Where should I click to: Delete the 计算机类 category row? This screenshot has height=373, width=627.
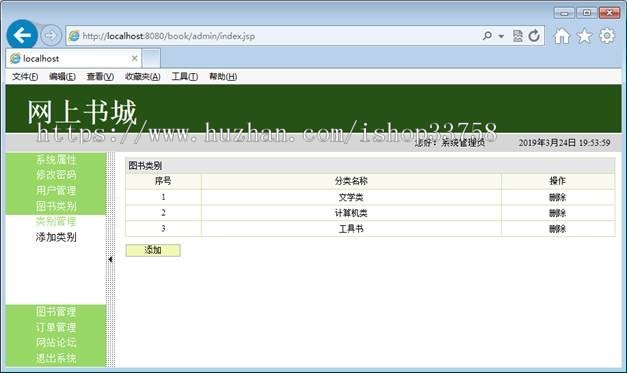557,213
